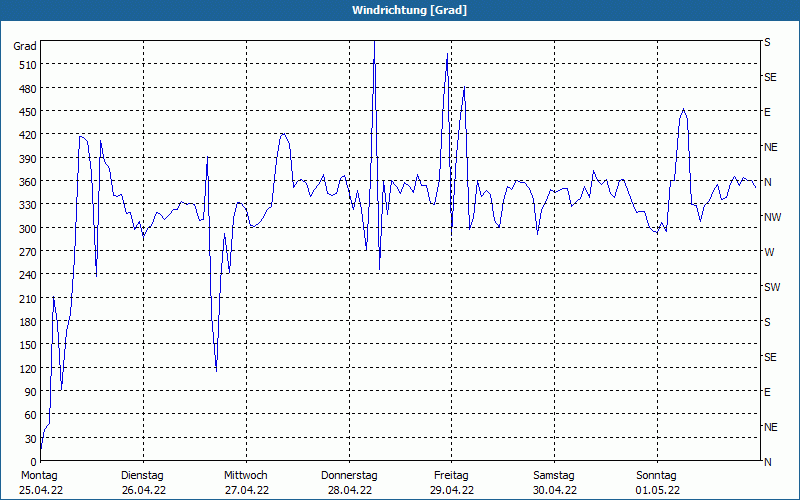Image resolution: width=800 pixels, height=500 pixels.
Task: Click the 'Sonntag' day label
Action: (x=656, y=475)
